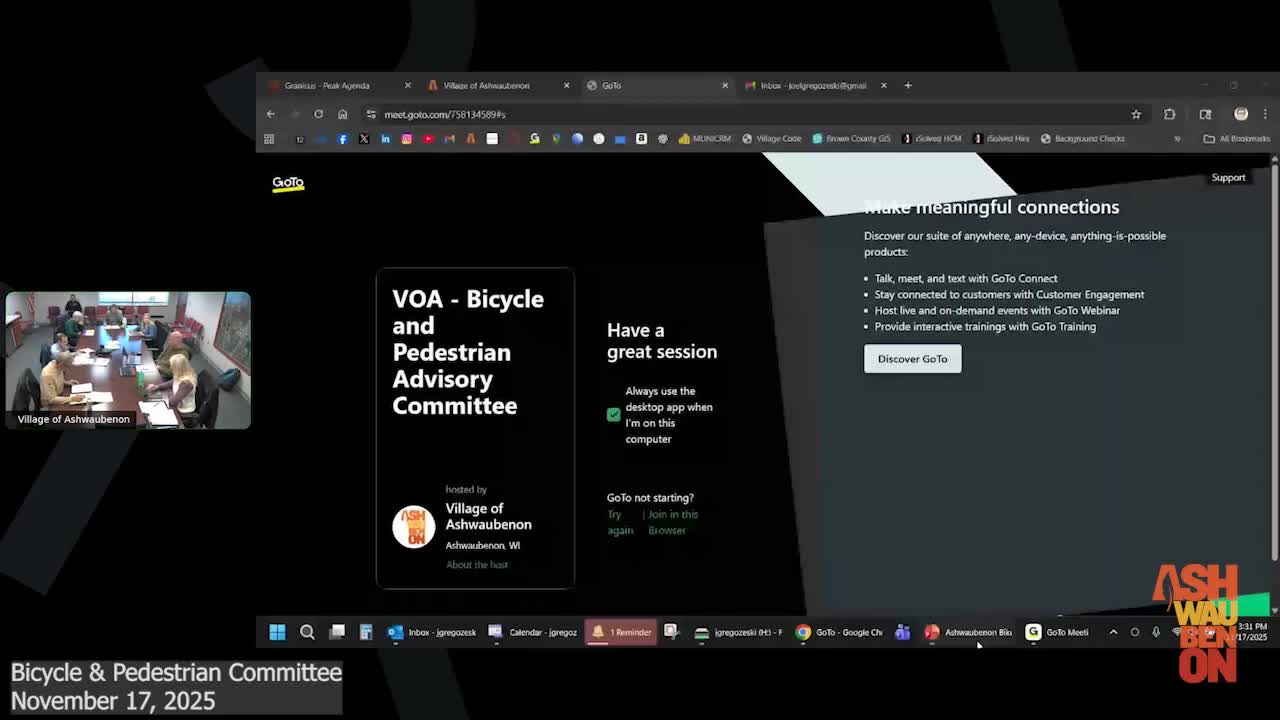Bookmark this page with the star icon

(1136, 114)
